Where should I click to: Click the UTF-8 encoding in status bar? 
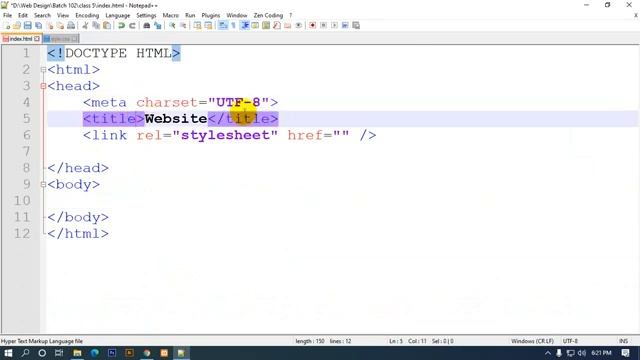(570, 341)
